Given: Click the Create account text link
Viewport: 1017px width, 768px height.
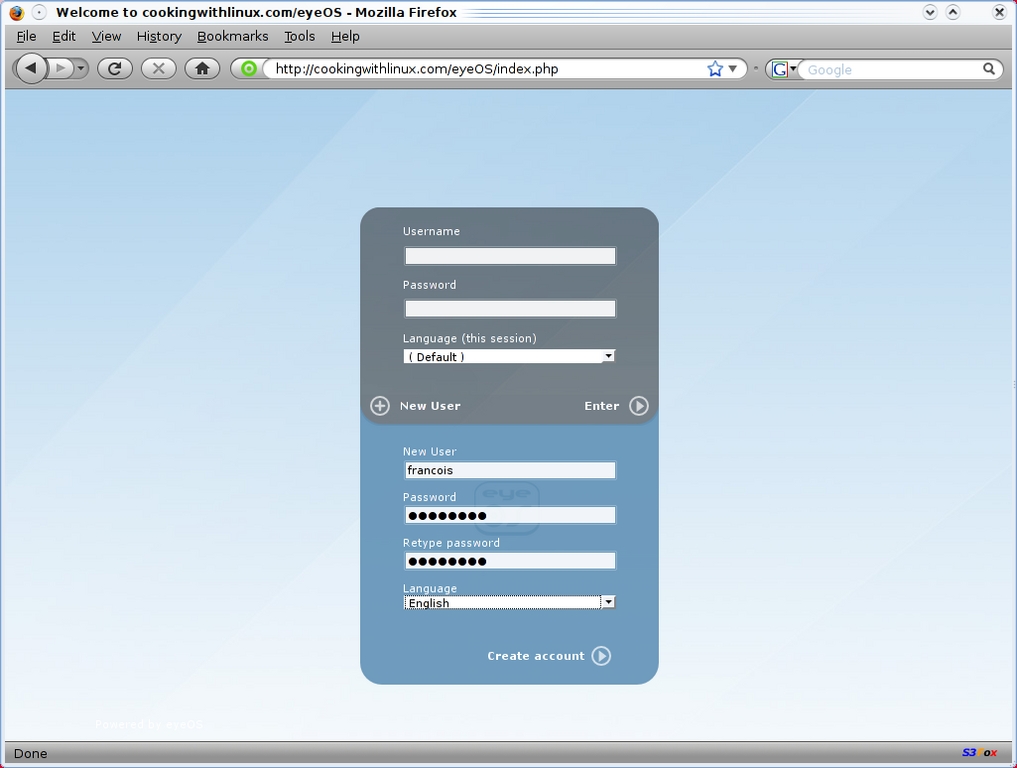Looking at the screenshot, I should 535,656.
